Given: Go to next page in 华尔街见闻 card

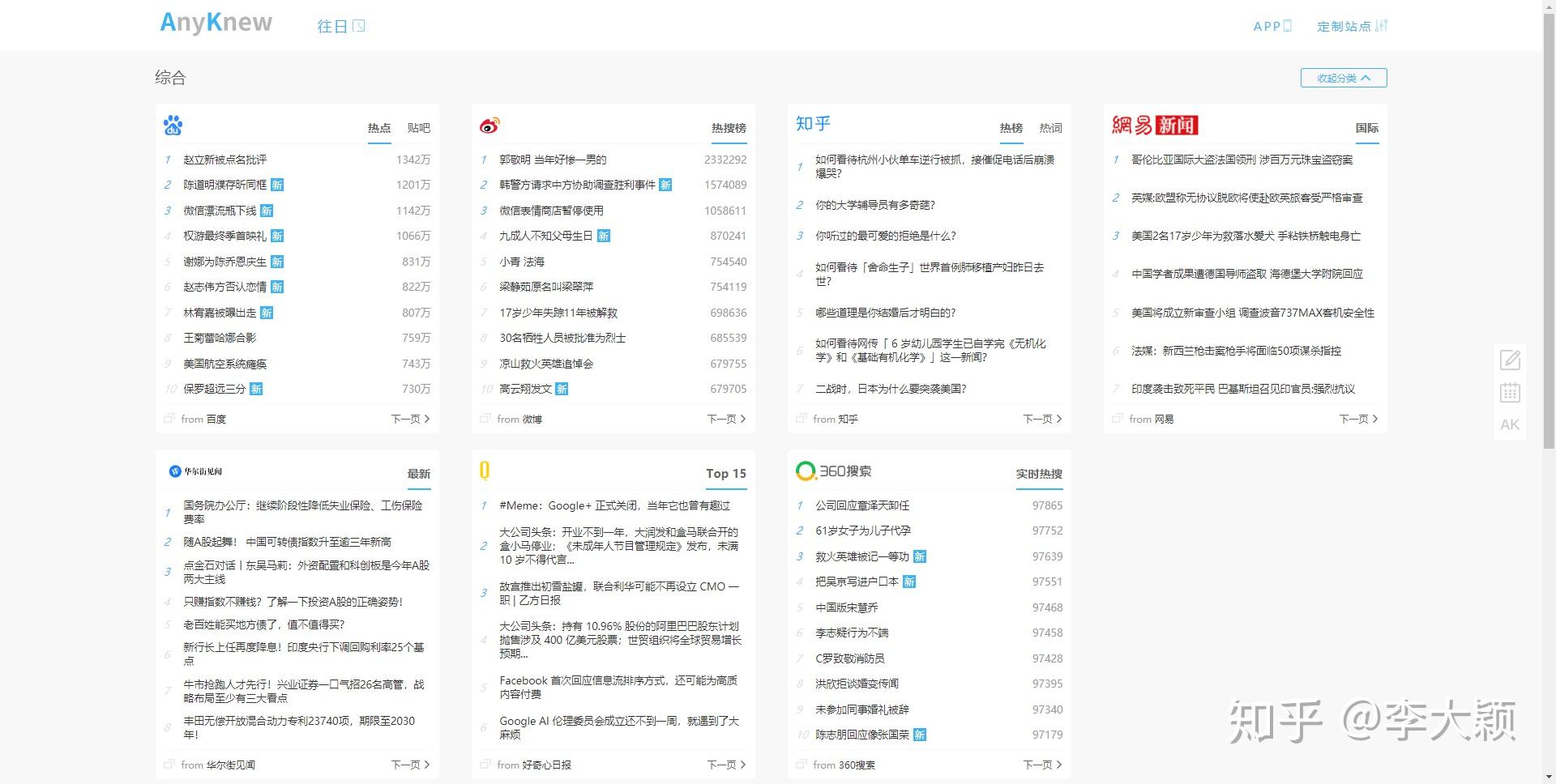Looking at the screenshot, I should (x=411, y=765).
